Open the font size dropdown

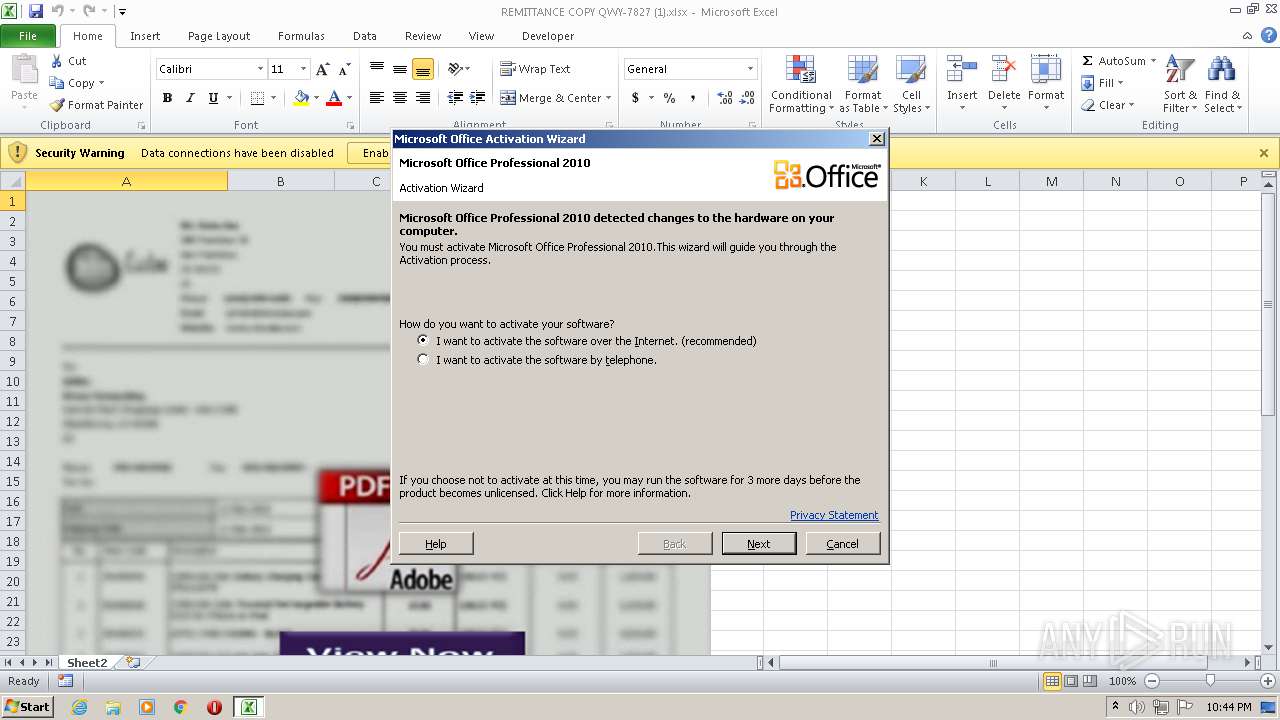[304, 69]
